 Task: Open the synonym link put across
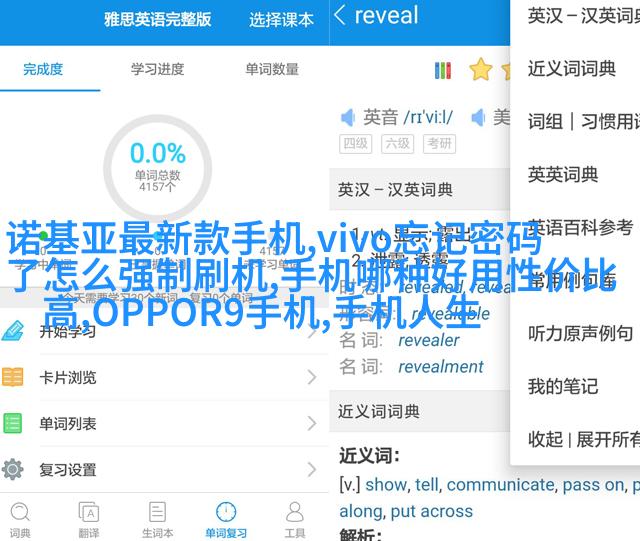click(431, 511)
